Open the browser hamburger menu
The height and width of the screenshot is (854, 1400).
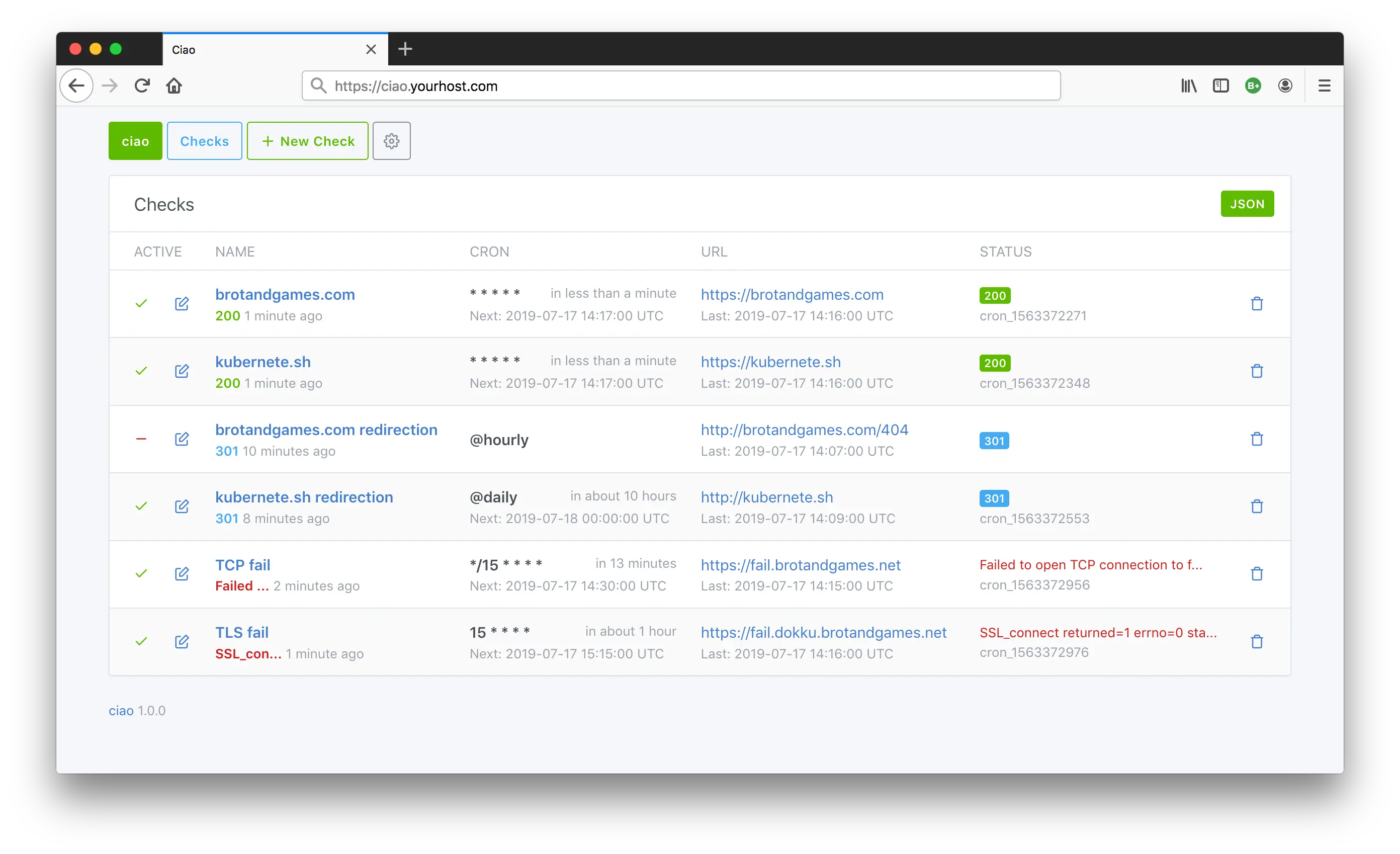tap(1324, 86)
